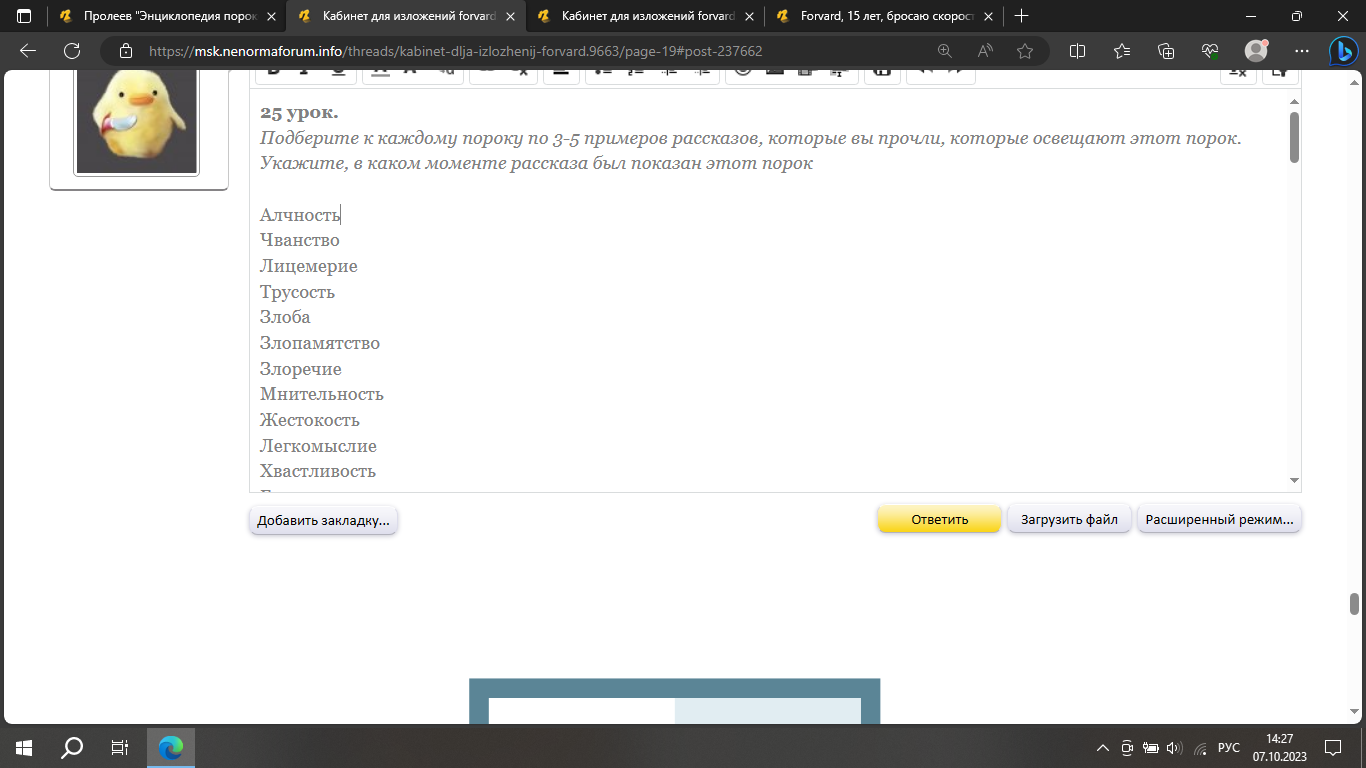Click the Загрузить файл button
1366x768 pixels.
coord(1069,520)
